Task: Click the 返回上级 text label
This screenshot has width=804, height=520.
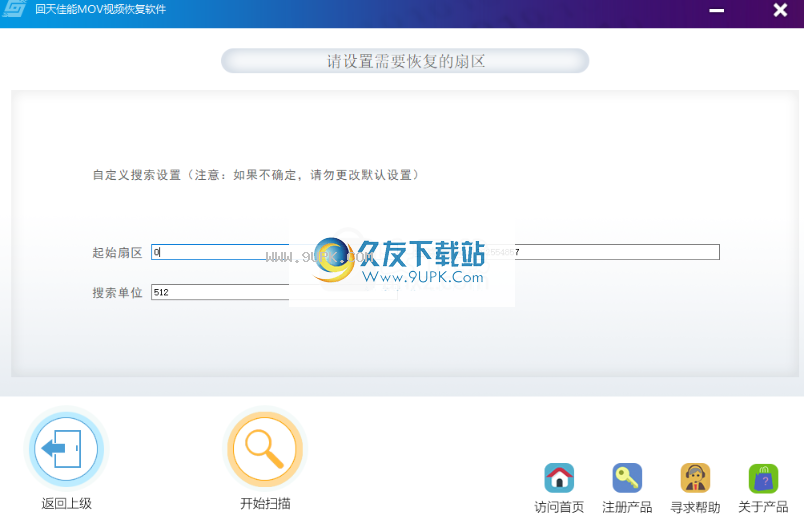Action: [67, 504]
